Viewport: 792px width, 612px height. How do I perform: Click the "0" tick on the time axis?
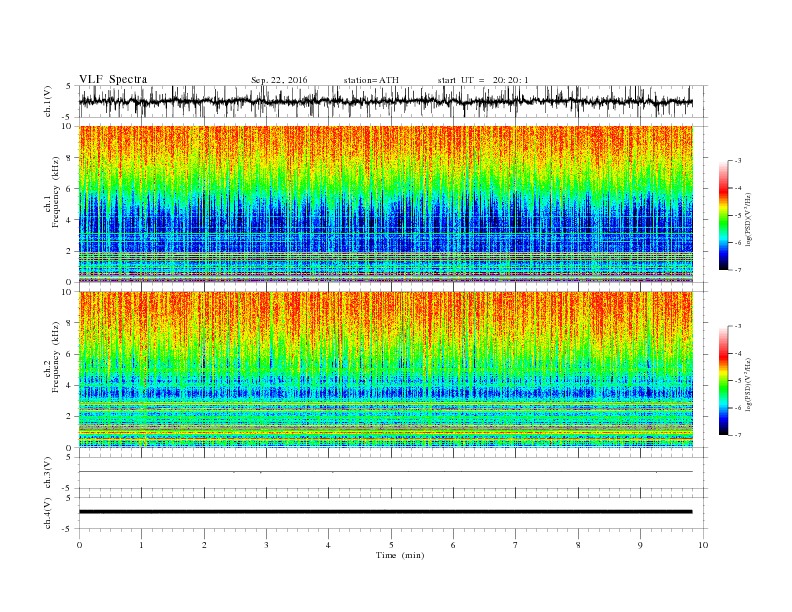[79, 545]
